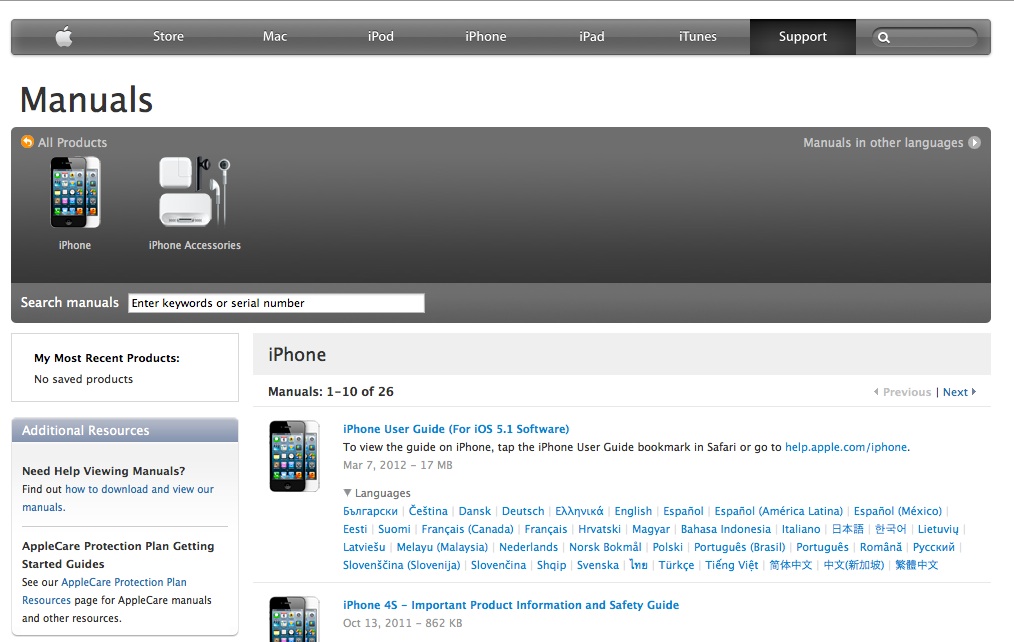The image size is (1014, 642).
Task: Choose the Čeština language manual
Action: pos(428,511)
